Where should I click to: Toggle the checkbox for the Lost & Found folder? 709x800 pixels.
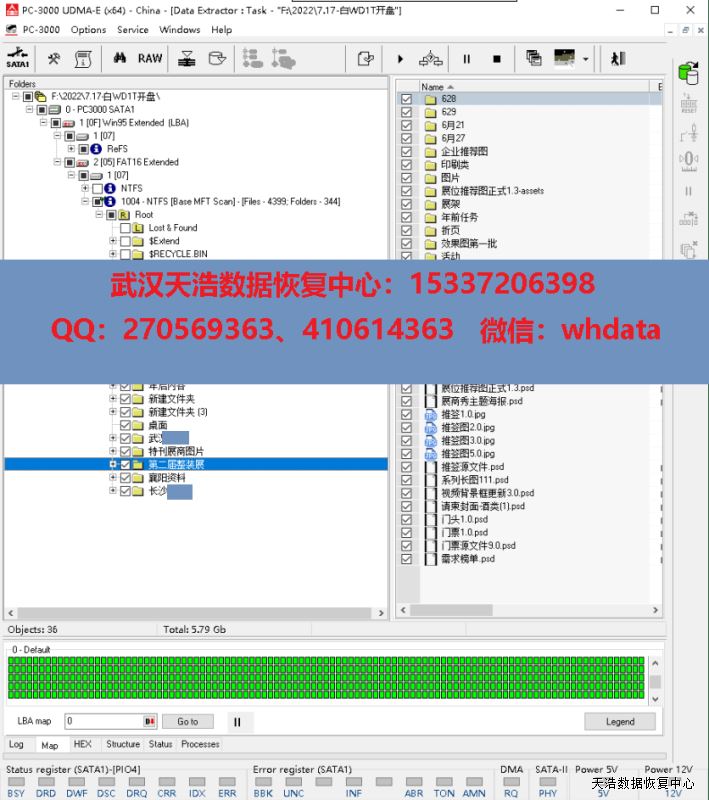(x=125, y=228)
